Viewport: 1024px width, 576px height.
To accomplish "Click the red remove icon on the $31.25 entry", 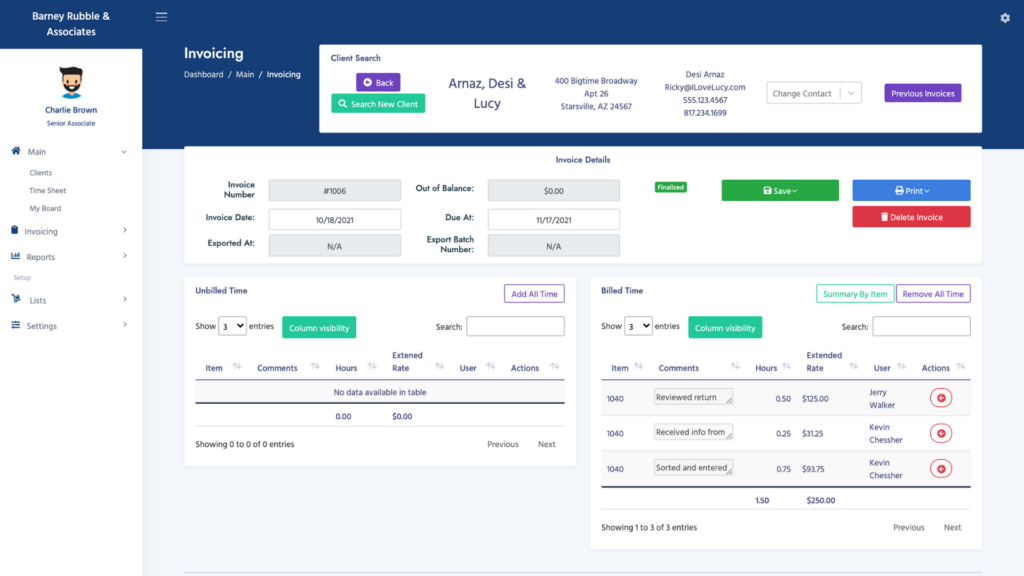I will click(x=942, y=433).
